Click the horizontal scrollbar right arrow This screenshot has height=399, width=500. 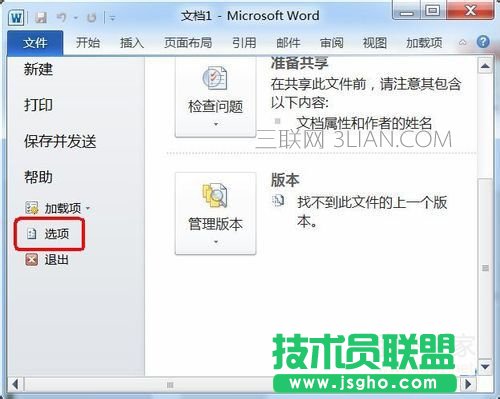[468, 384]
